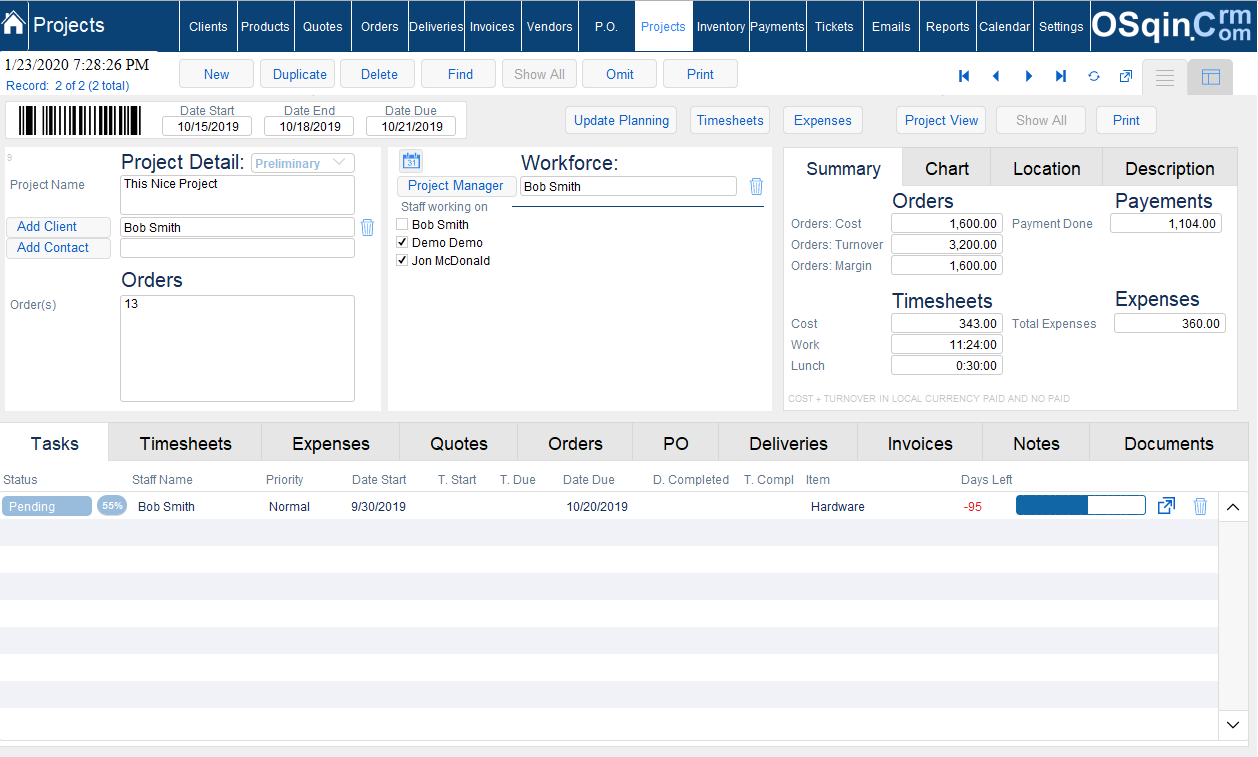Click the Order(s) text box
The image size is (1258, 757).
click(237, 348)
